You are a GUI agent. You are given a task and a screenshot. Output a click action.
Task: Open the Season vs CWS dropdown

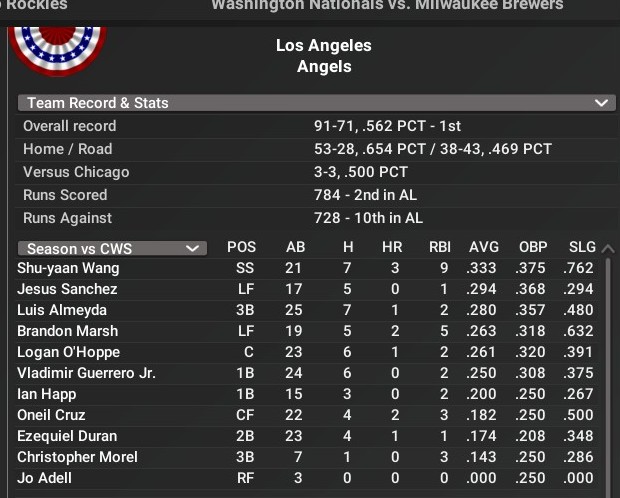point(112,248)
